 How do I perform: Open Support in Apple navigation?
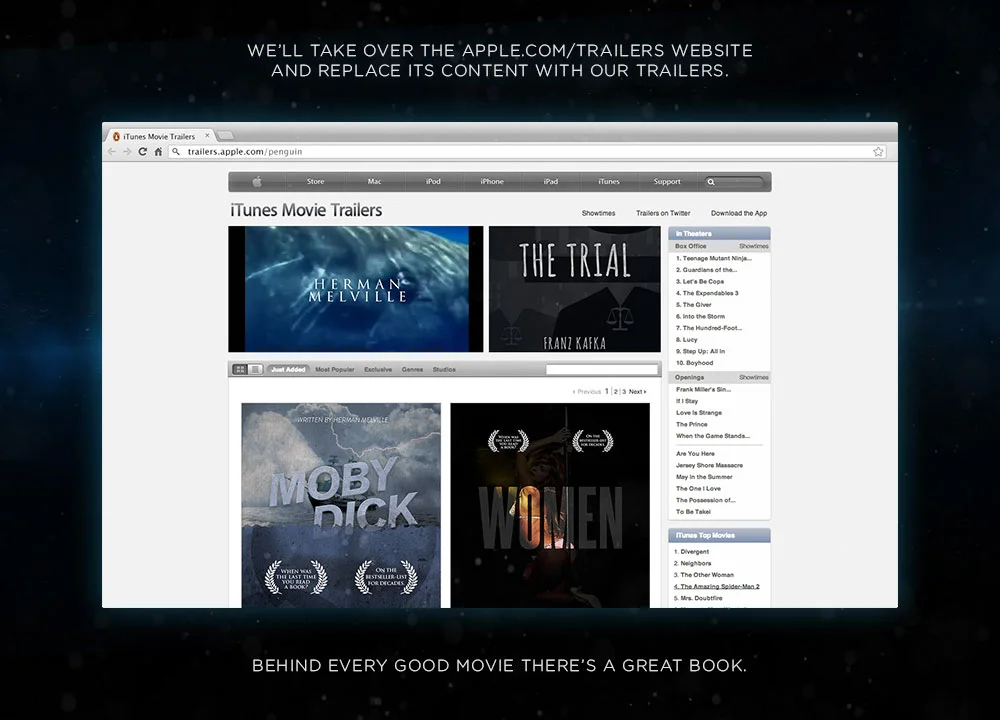click(x=667, y=182)
